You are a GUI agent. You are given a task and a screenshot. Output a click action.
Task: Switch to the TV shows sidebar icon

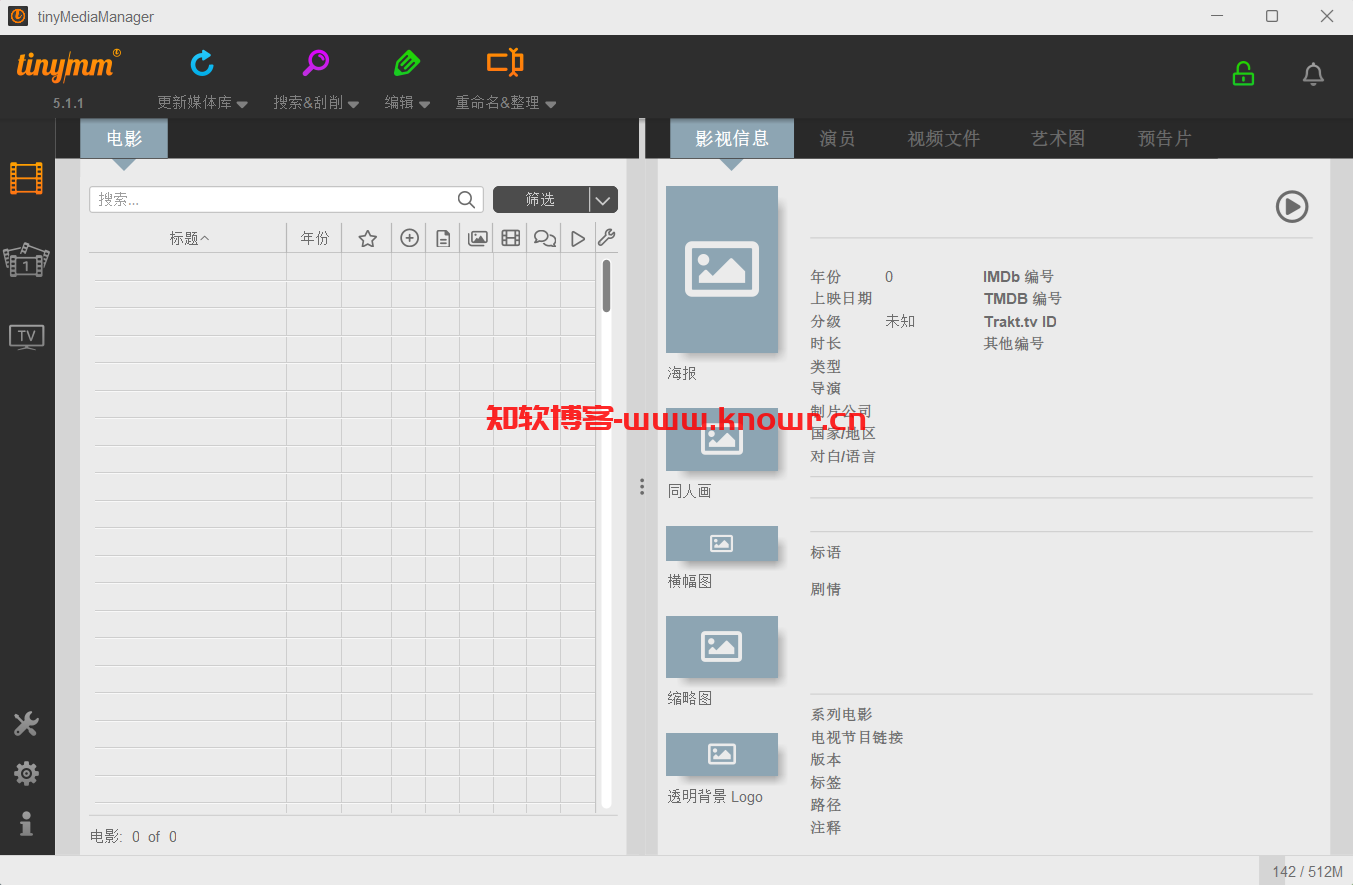tap(26, 336)
